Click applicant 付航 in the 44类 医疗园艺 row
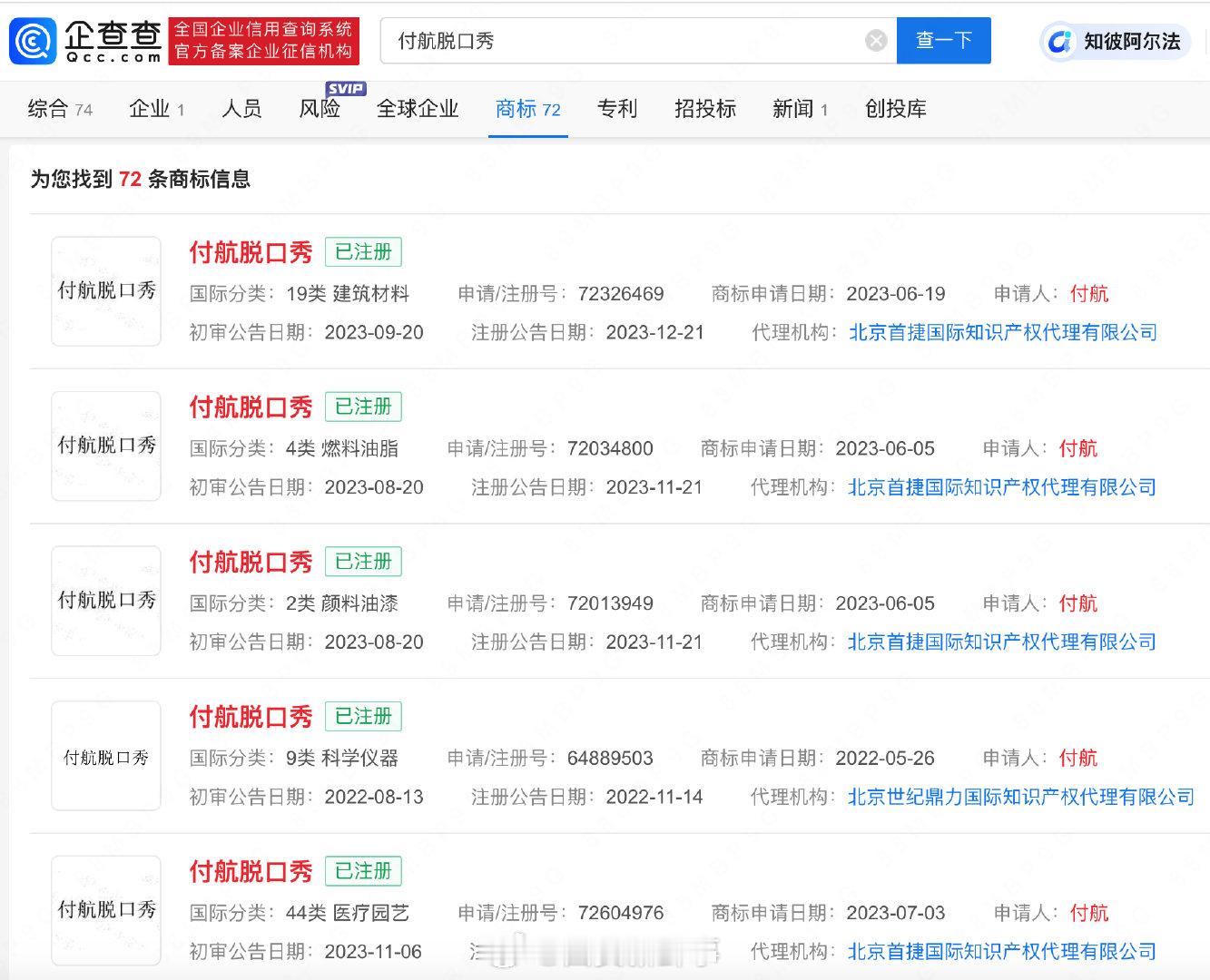This screenshot has height=980, width=1210. coord(1089,913)
